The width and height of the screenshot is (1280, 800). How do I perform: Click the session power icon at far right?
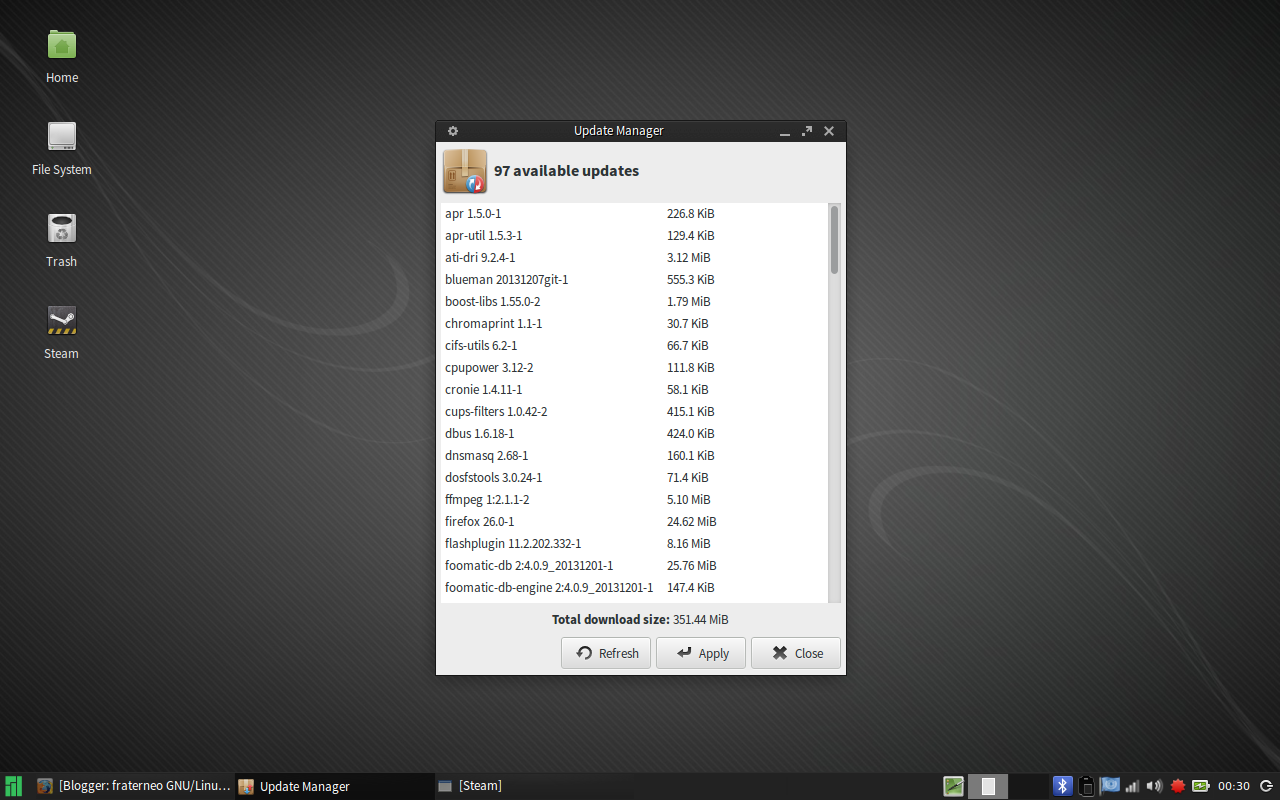click(1268, 786)
